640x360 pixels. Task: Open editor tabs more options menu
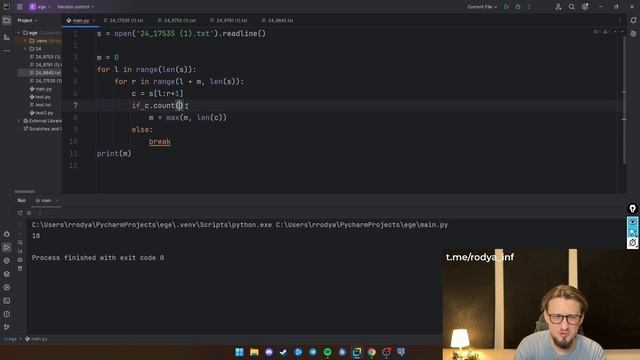[620, 20]
